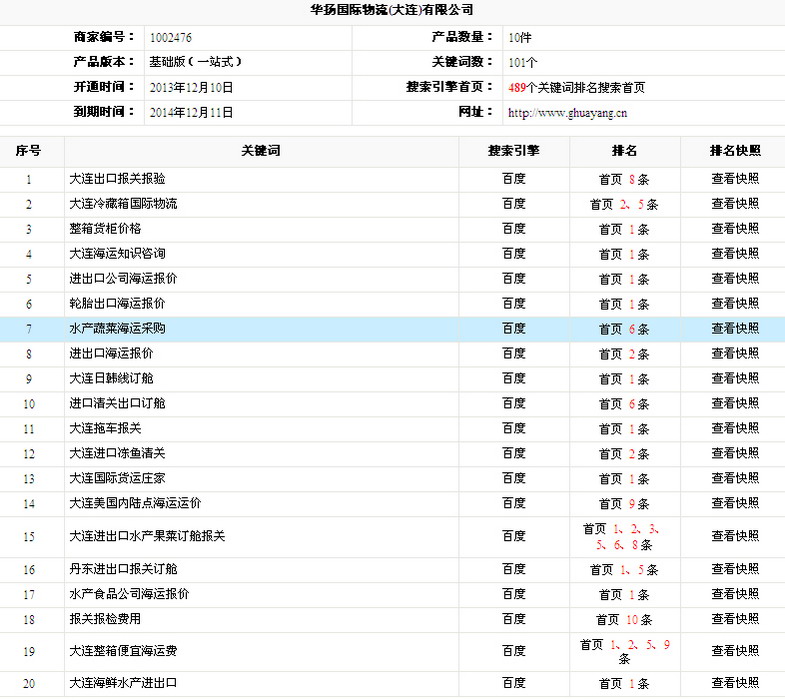The height and width of the screenshot is (699, 785).
Task: View snapshot of 大连日韩线订舱 ranking
Action: [x=734, y=379]
